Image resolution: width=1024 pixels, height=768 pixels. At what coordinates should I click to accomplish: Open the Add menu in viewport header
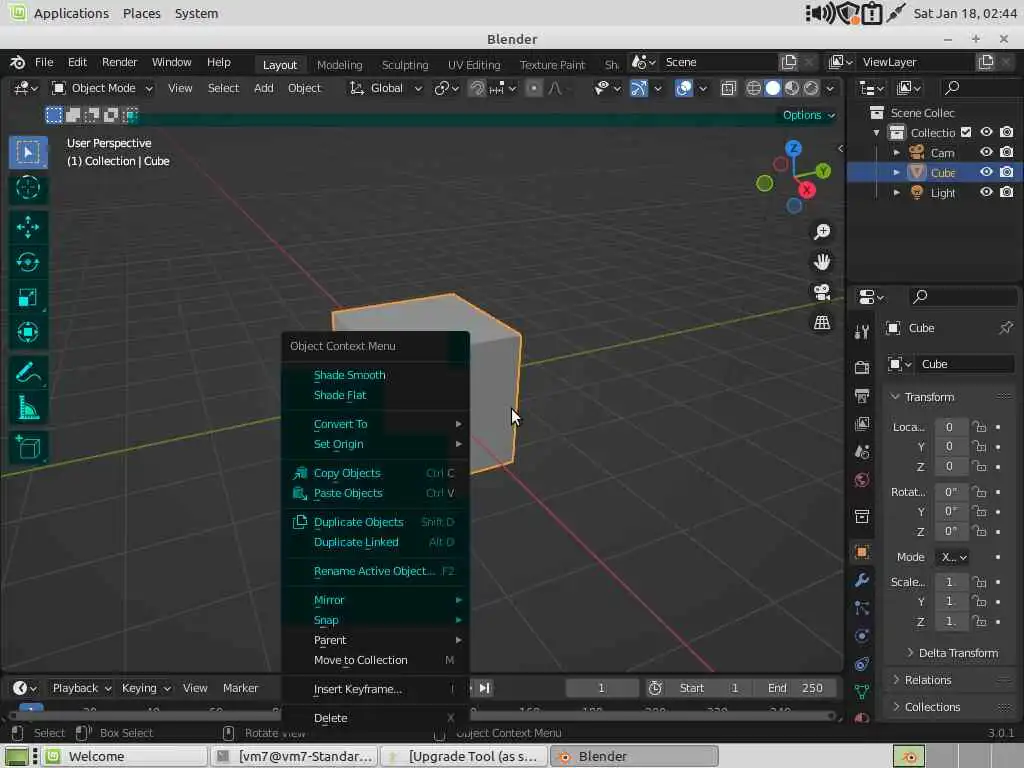(263, 88)
